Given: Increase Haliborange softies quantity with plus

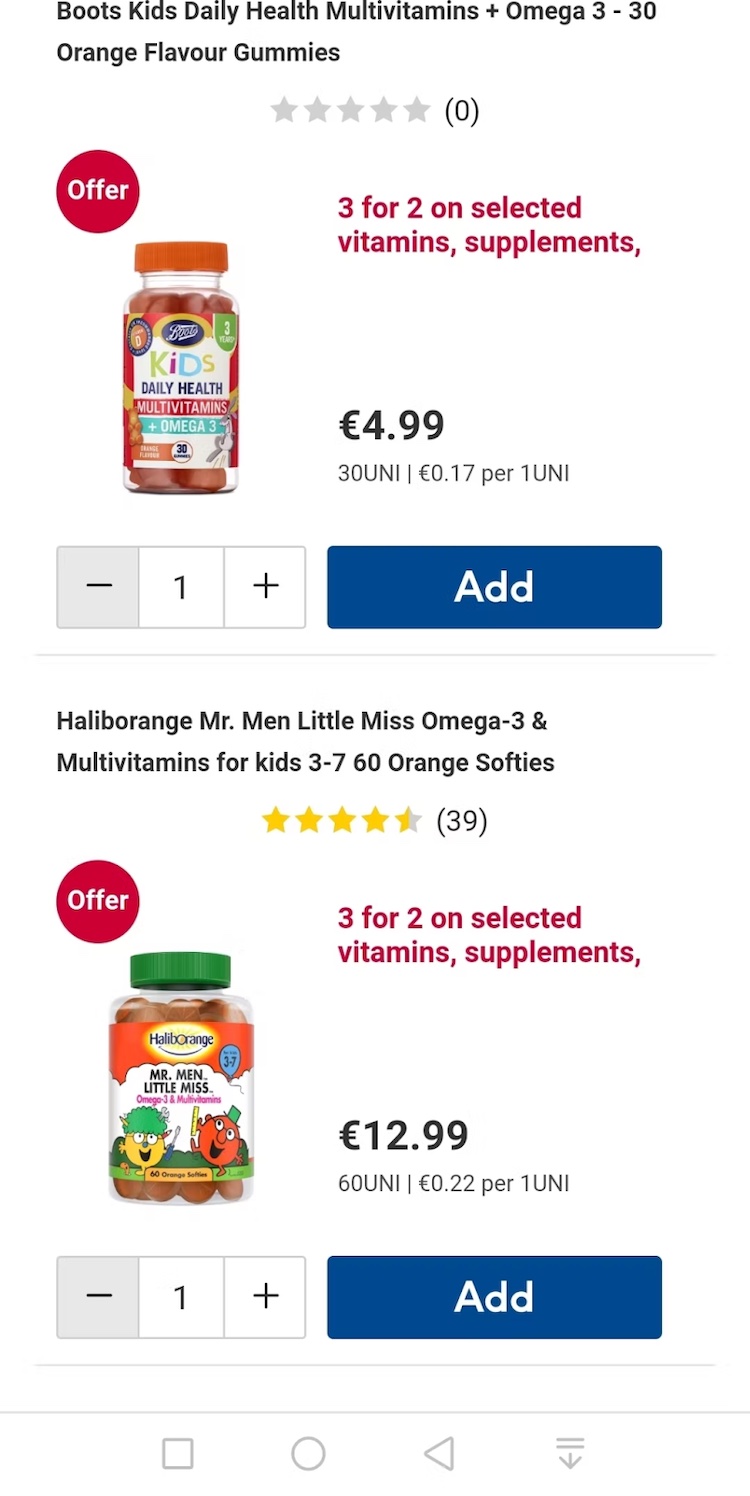Looking at the screenshot, I should (265, 1297).
